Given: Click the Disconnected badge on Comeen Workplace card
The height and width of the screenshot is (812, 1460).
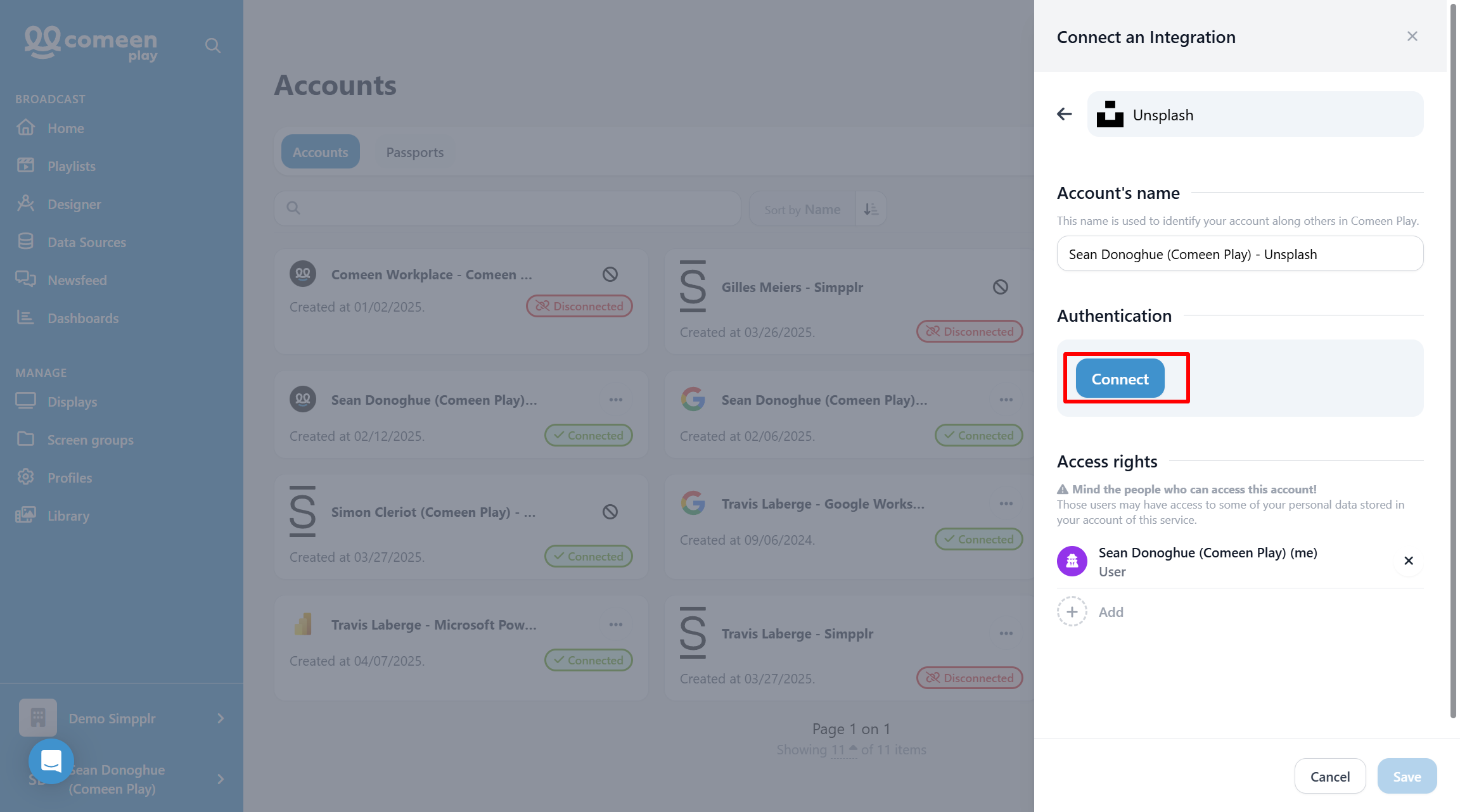Looking at the screenshot, I should 579,306.
